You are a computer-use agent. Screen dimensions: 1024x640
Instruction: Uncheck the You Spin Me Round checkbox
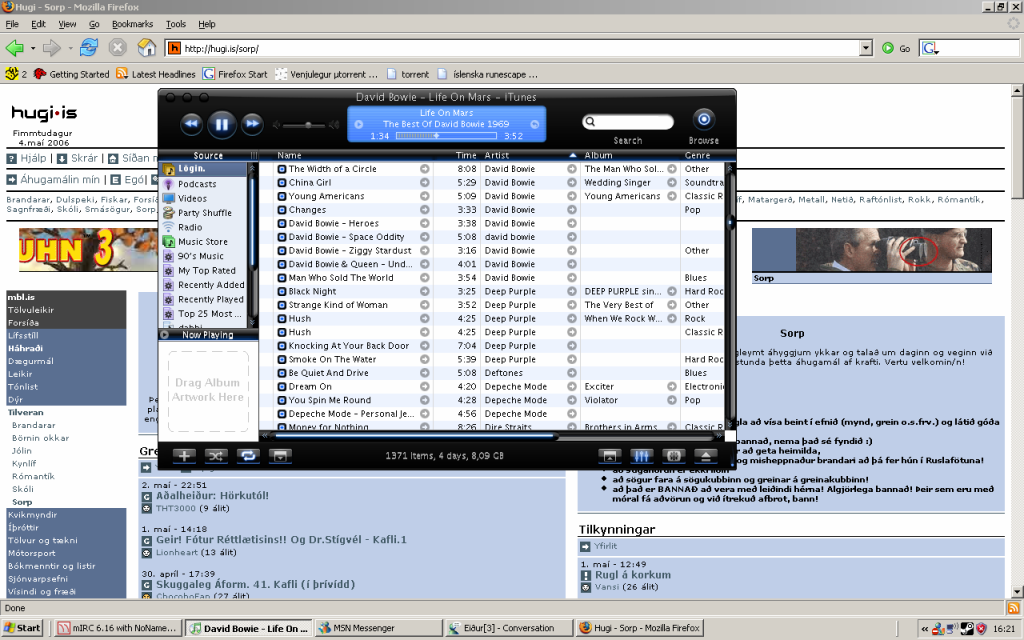(x=282, y=401)
